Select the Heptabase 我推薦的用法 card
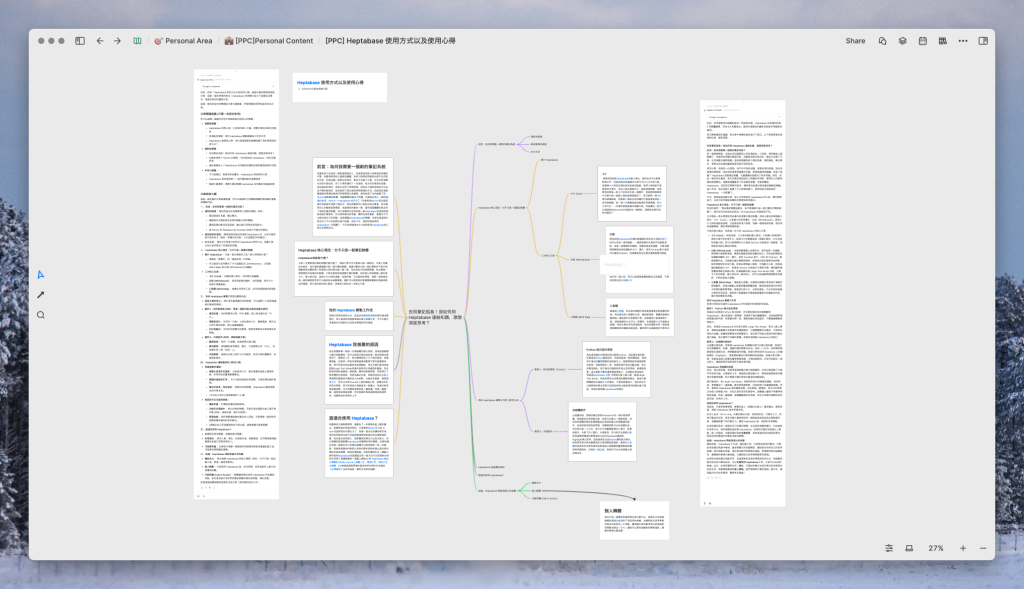 (359, 369)
